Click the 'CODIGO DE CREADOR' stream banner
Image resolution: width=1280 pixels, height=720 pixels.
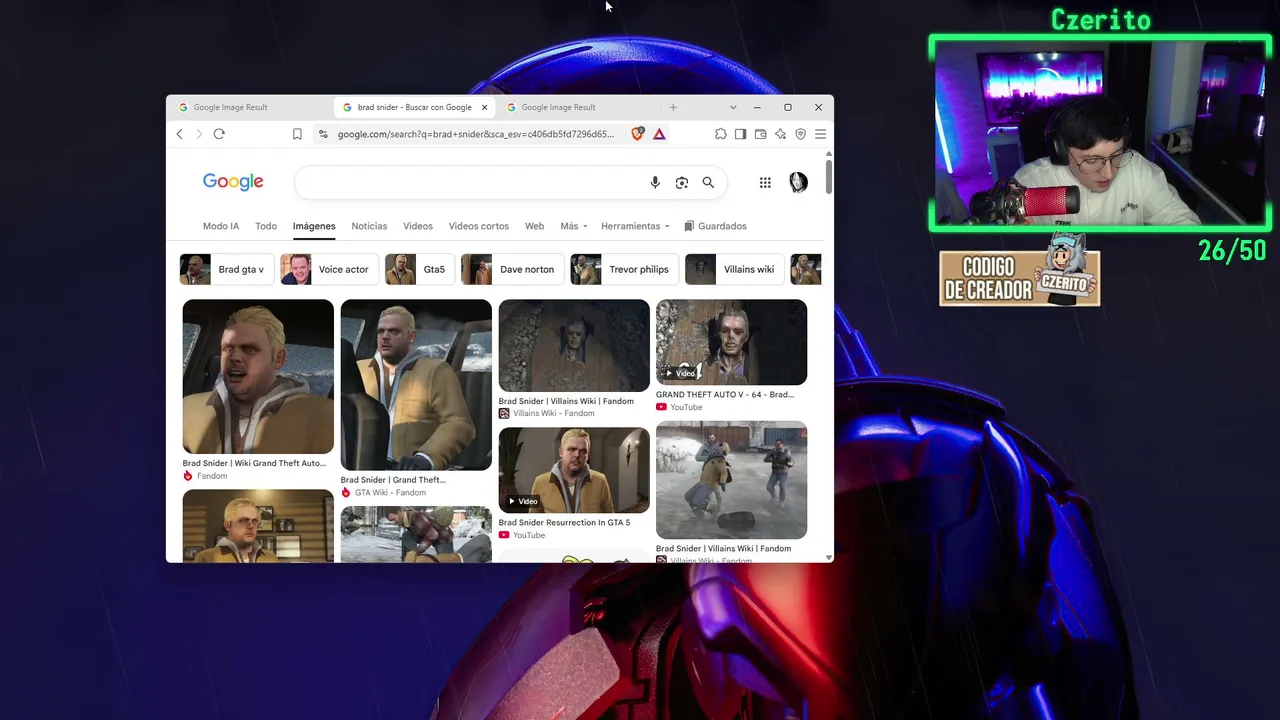click(x=1019, y=278)
